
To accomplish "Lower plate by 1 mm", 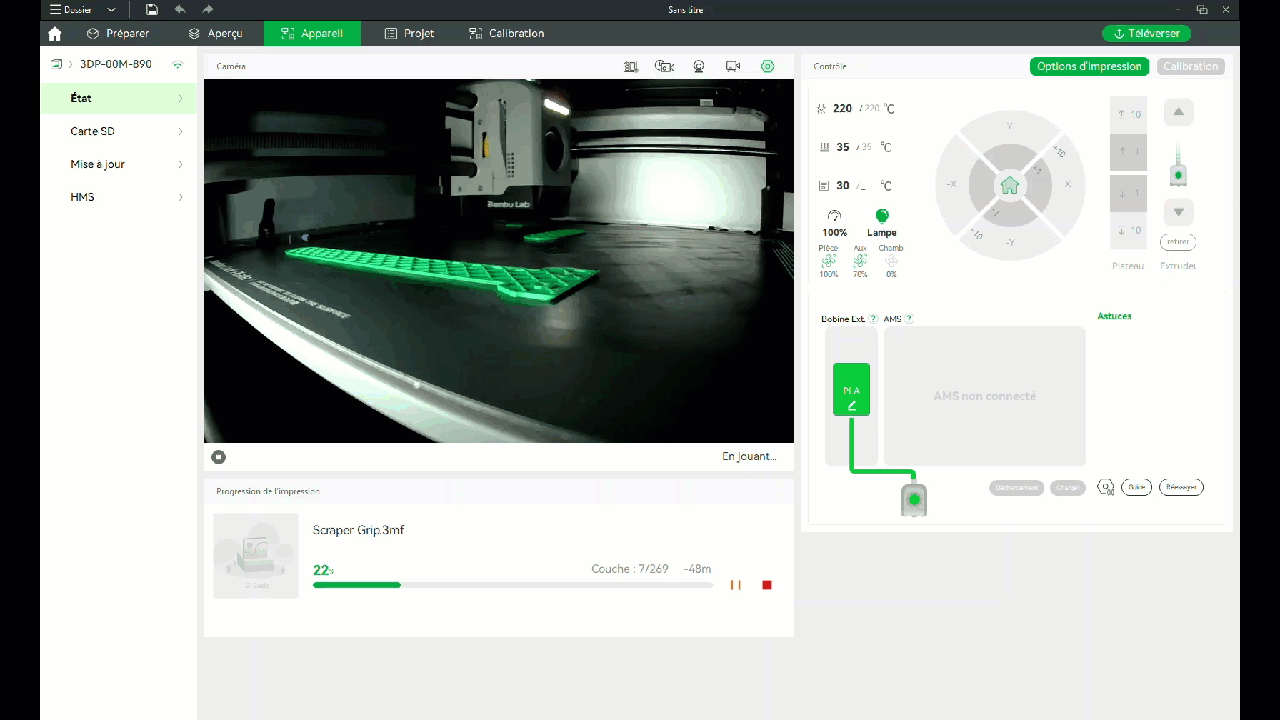I will point(1128,193).
